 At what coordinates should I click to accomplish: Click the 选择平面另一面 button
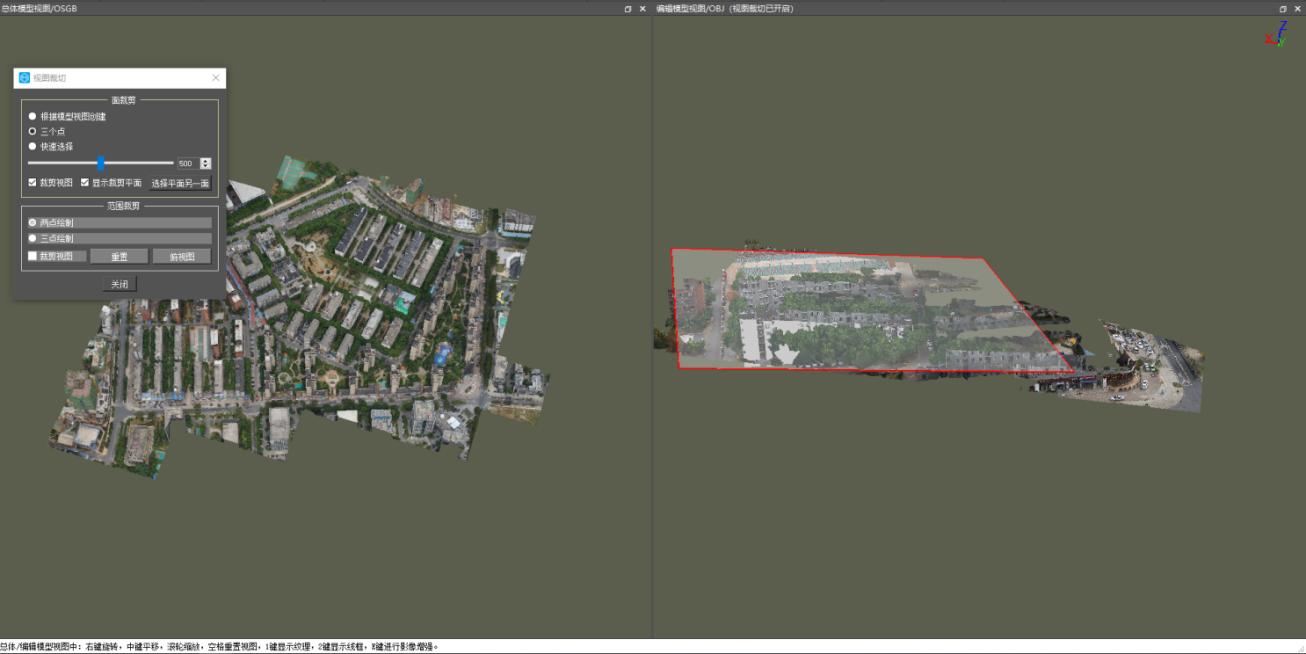point(180,183)
